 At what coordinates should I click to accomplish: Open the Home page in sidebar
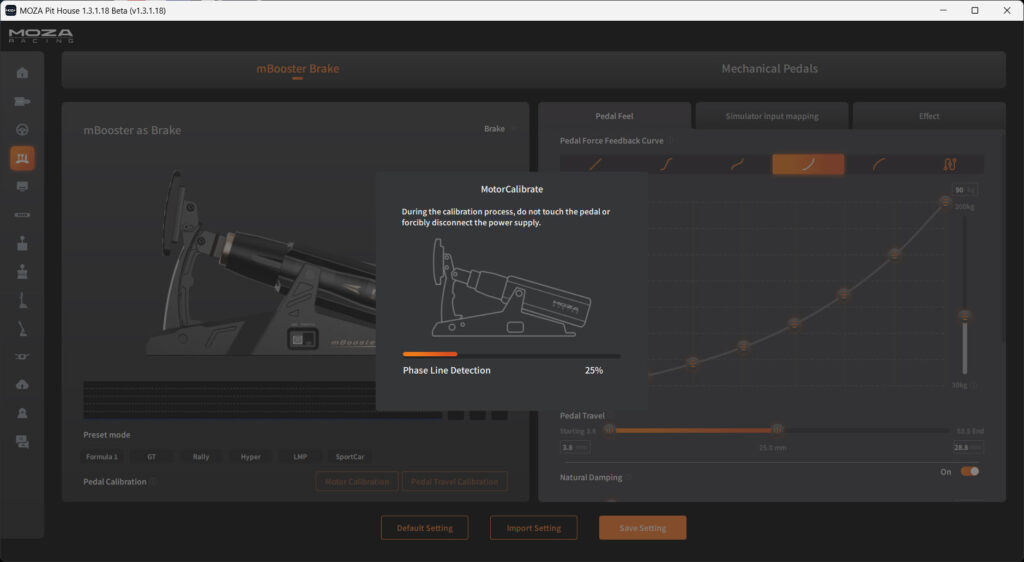coord(22,73)
